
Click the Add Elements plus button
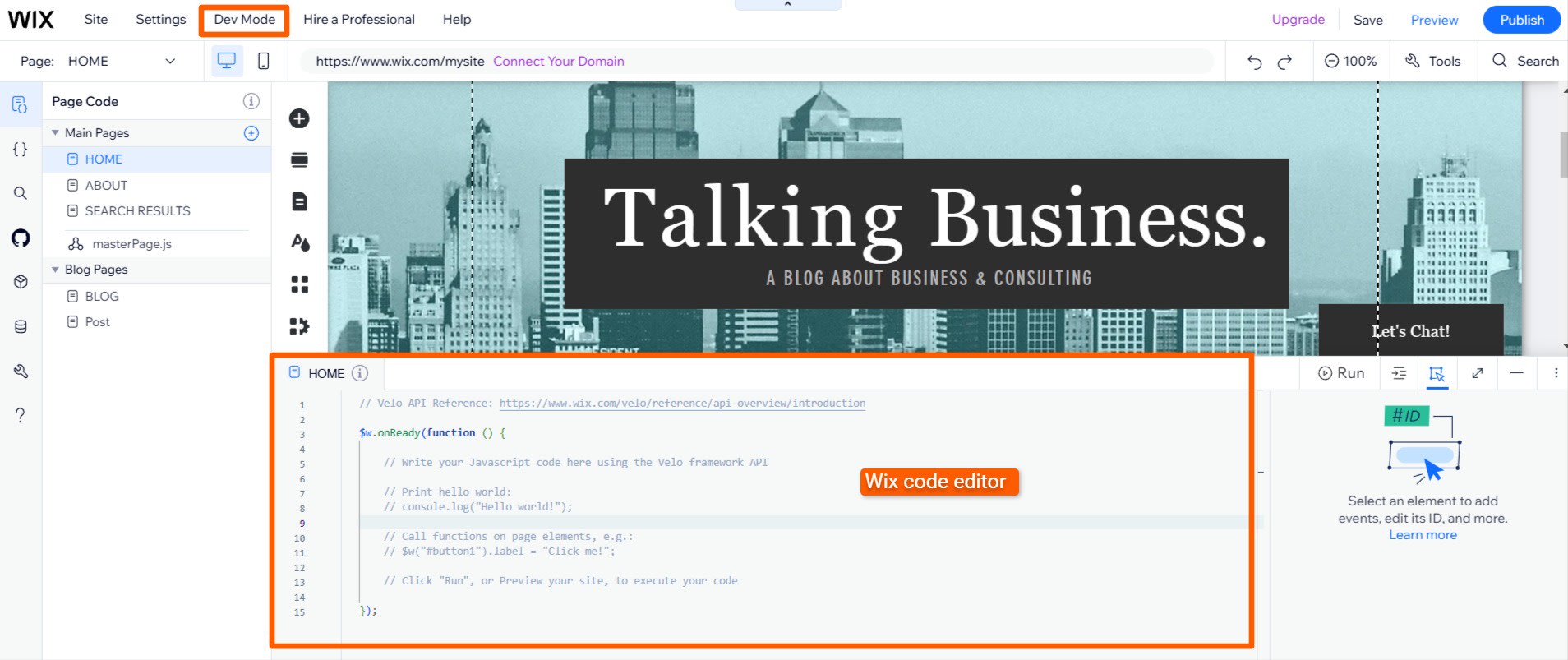coord(299,118)
